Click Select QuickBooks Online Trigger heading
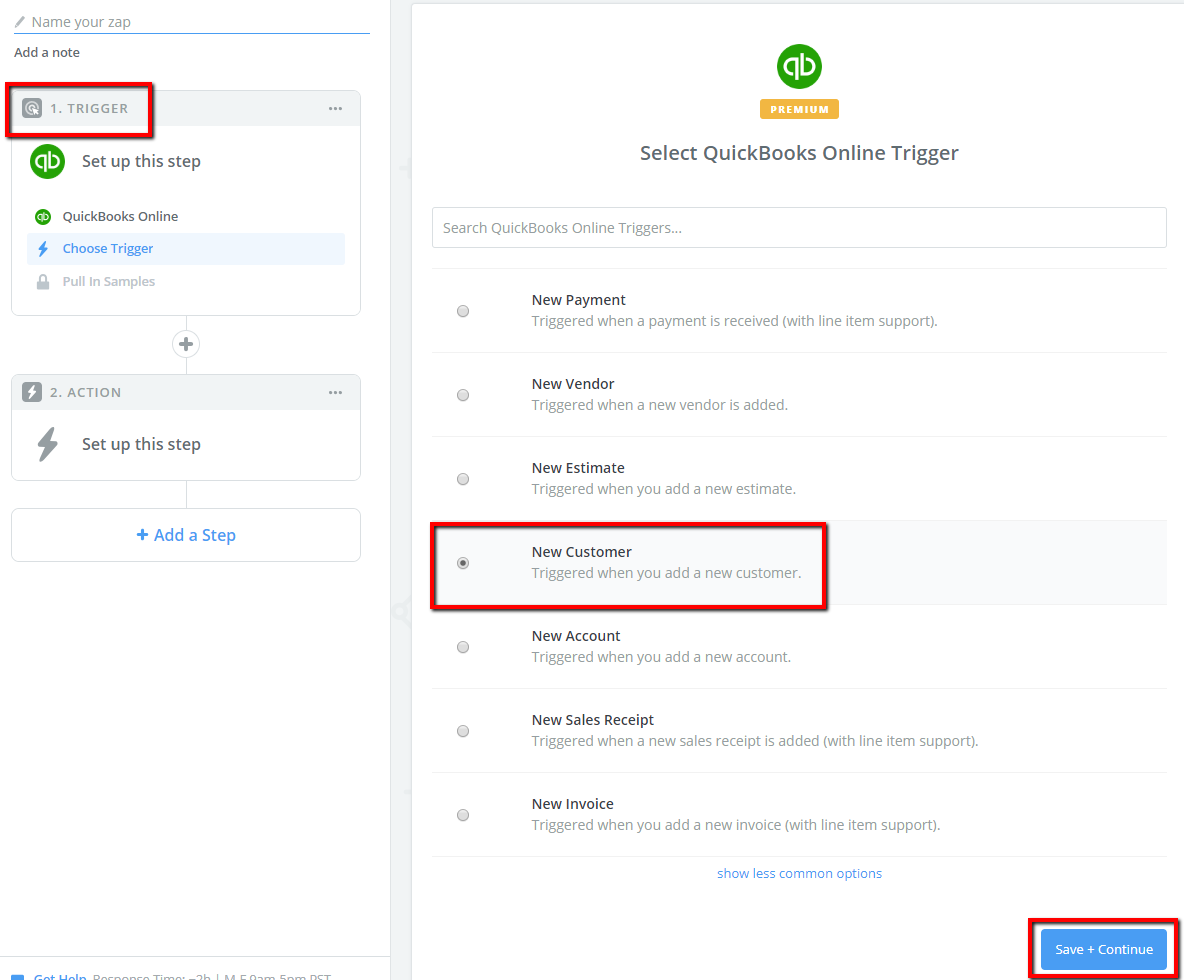 pos(799,153)
